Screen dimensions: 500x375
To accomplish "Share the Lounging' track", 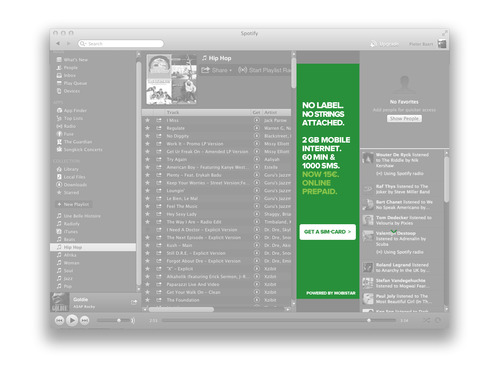I will [159, 191].
